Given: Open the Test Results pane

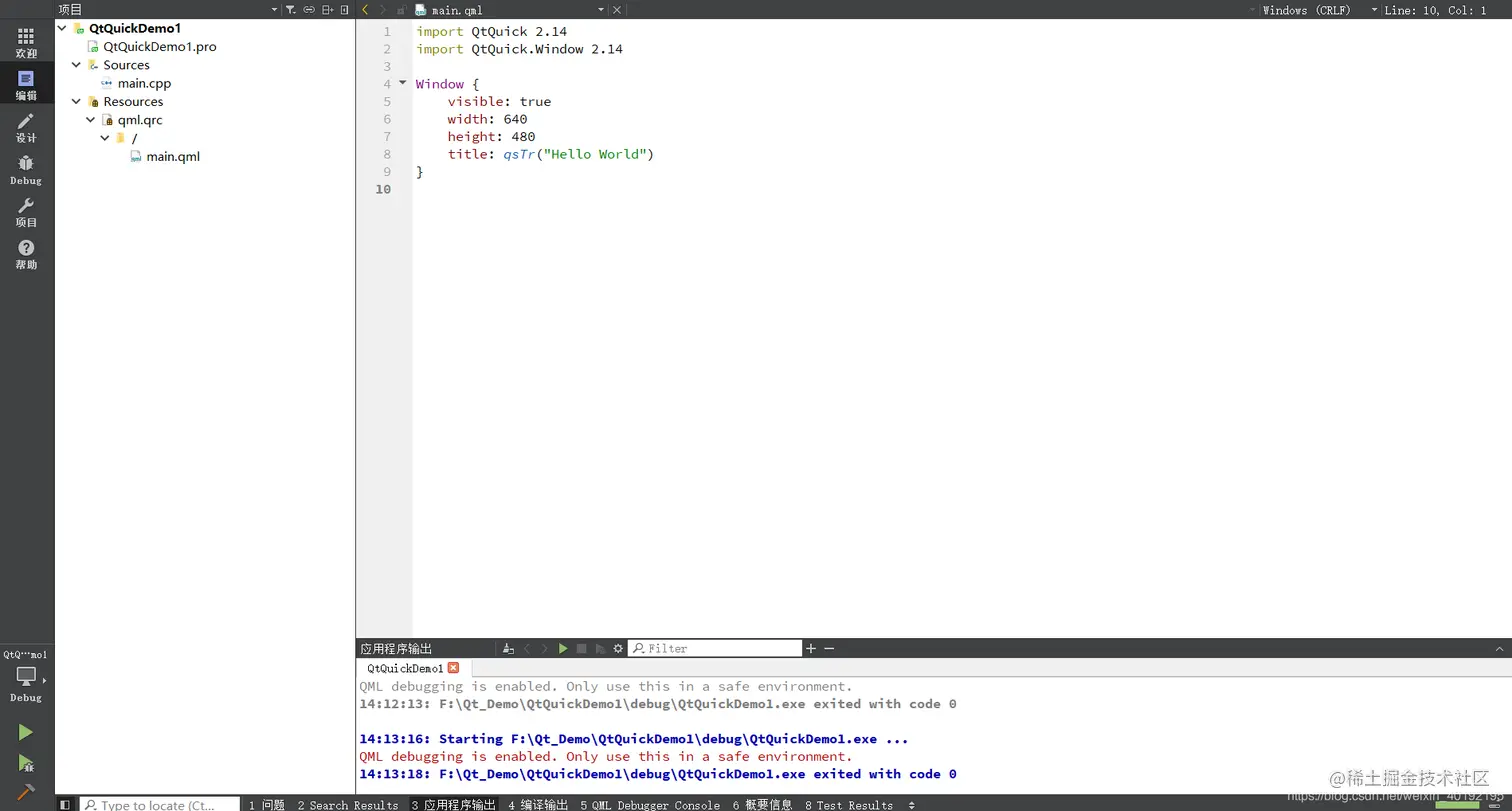Looking at the screenshot, I should 849,804.
